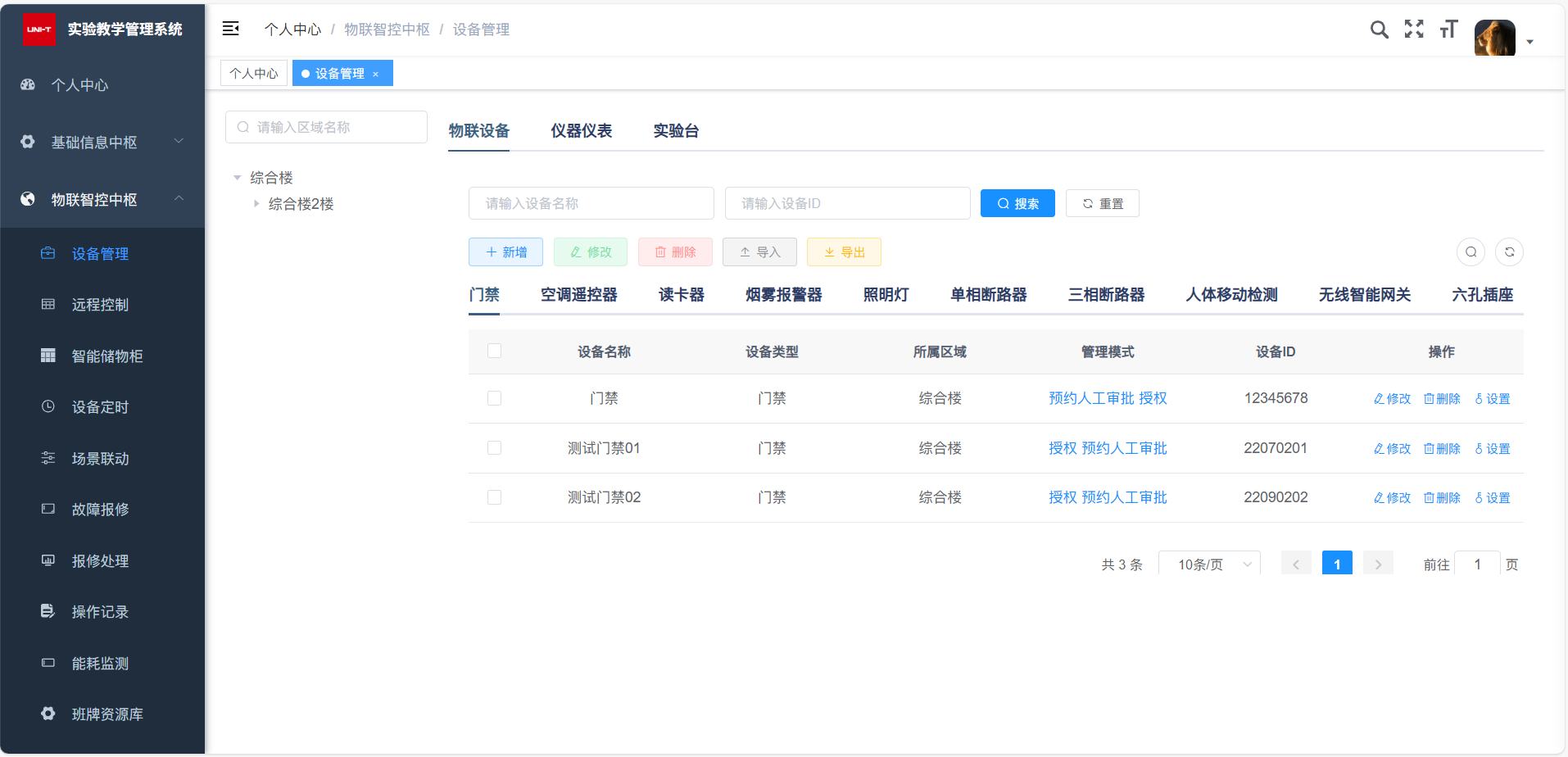This screenshot has height=757, width=1568.
Task: Expand the 综合楼2楼 tree node
Action: coord(256,204)
